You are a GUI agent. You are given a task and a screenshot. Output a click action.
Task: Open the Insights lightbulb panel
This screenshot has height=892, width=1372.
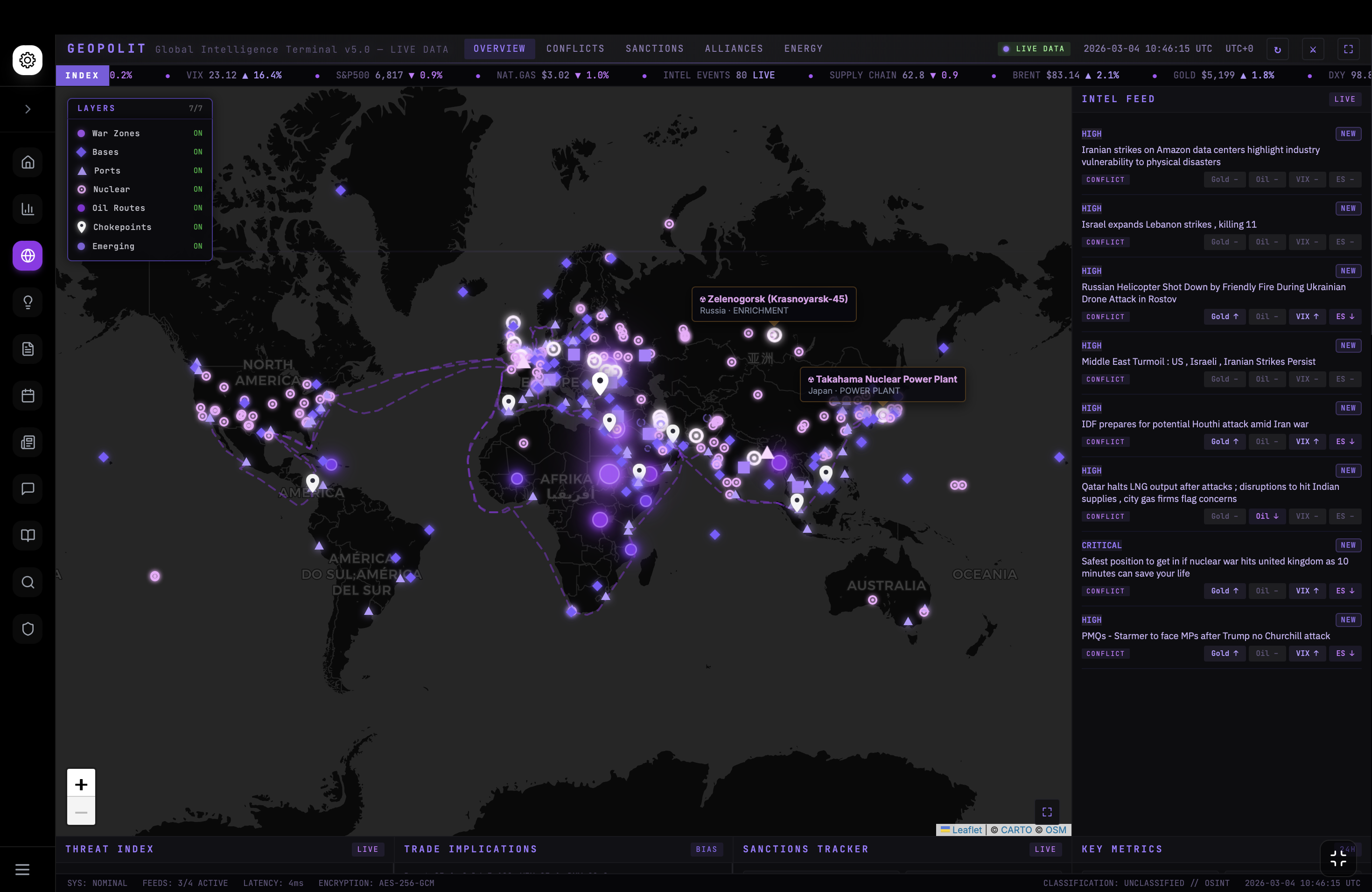(27, 302)
